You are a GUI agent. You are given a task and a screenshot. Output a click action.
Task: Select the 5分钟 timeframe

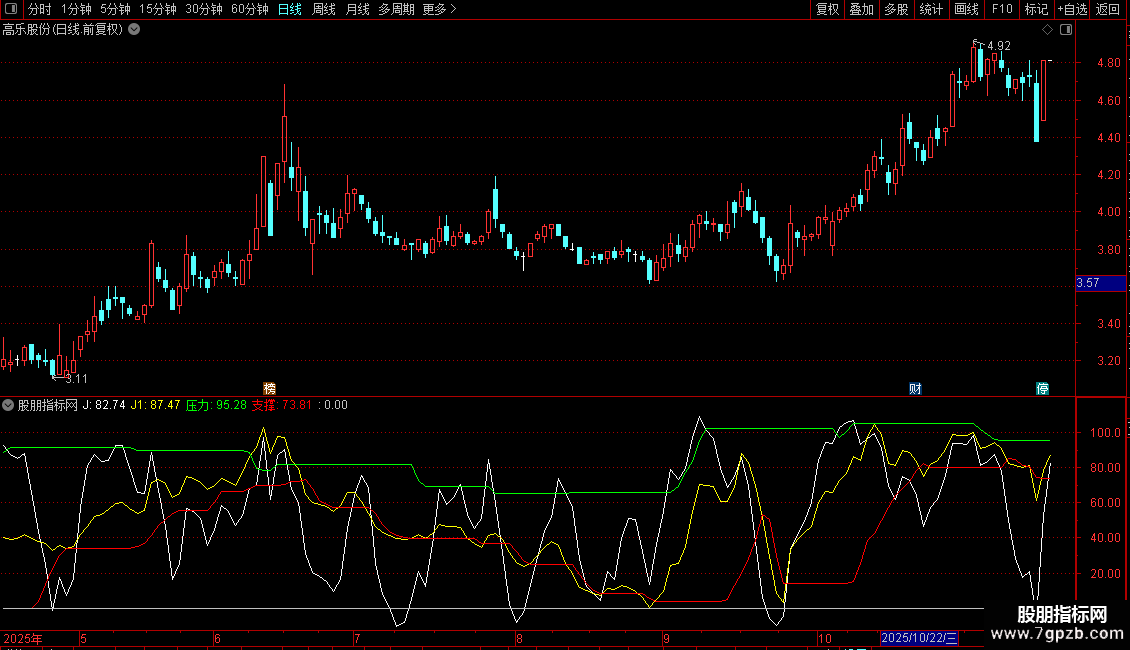click(x=115, y=9)
